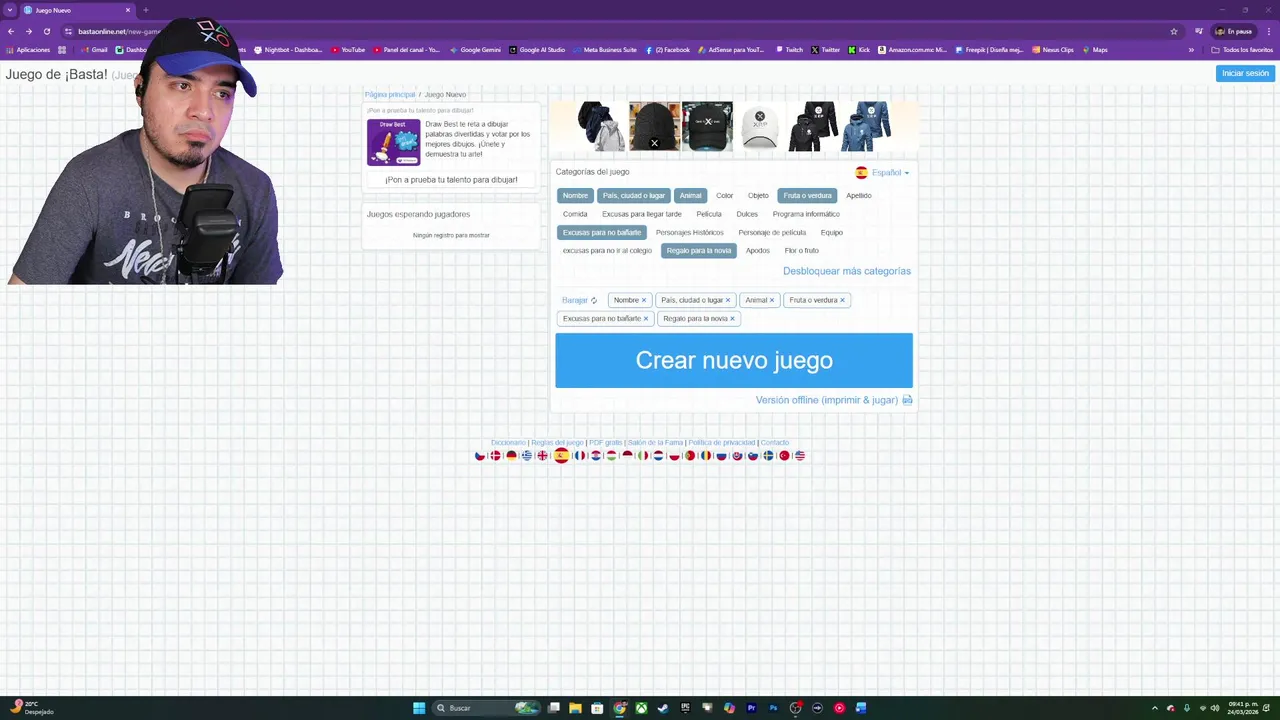Image resolution: width=1280 pixels, height=720 pixels.
Task: Go back with browser back arrow
Action: 11,31
